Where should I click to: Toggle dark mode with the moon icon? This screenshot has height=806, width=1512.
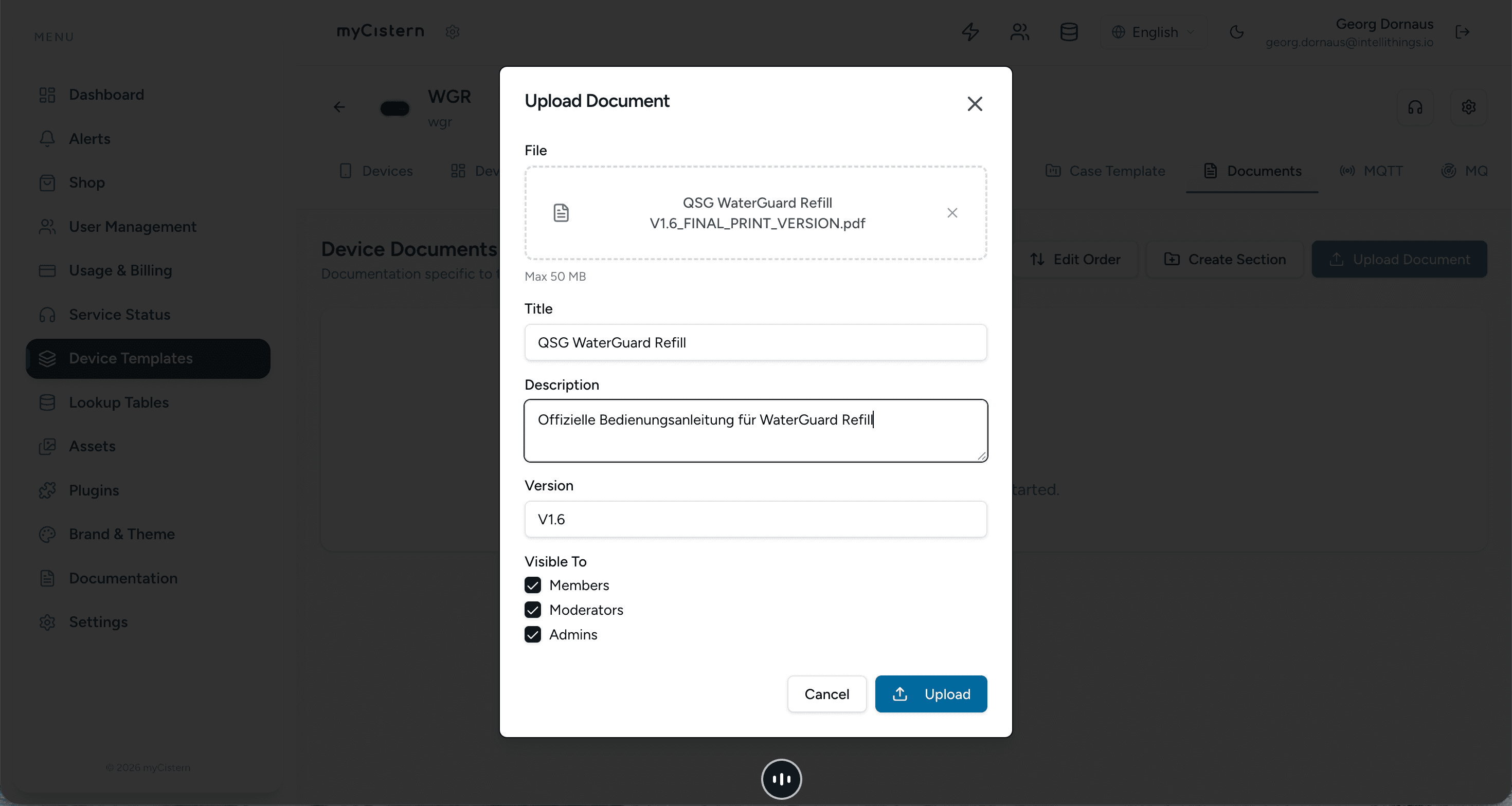pos(1237,32)
